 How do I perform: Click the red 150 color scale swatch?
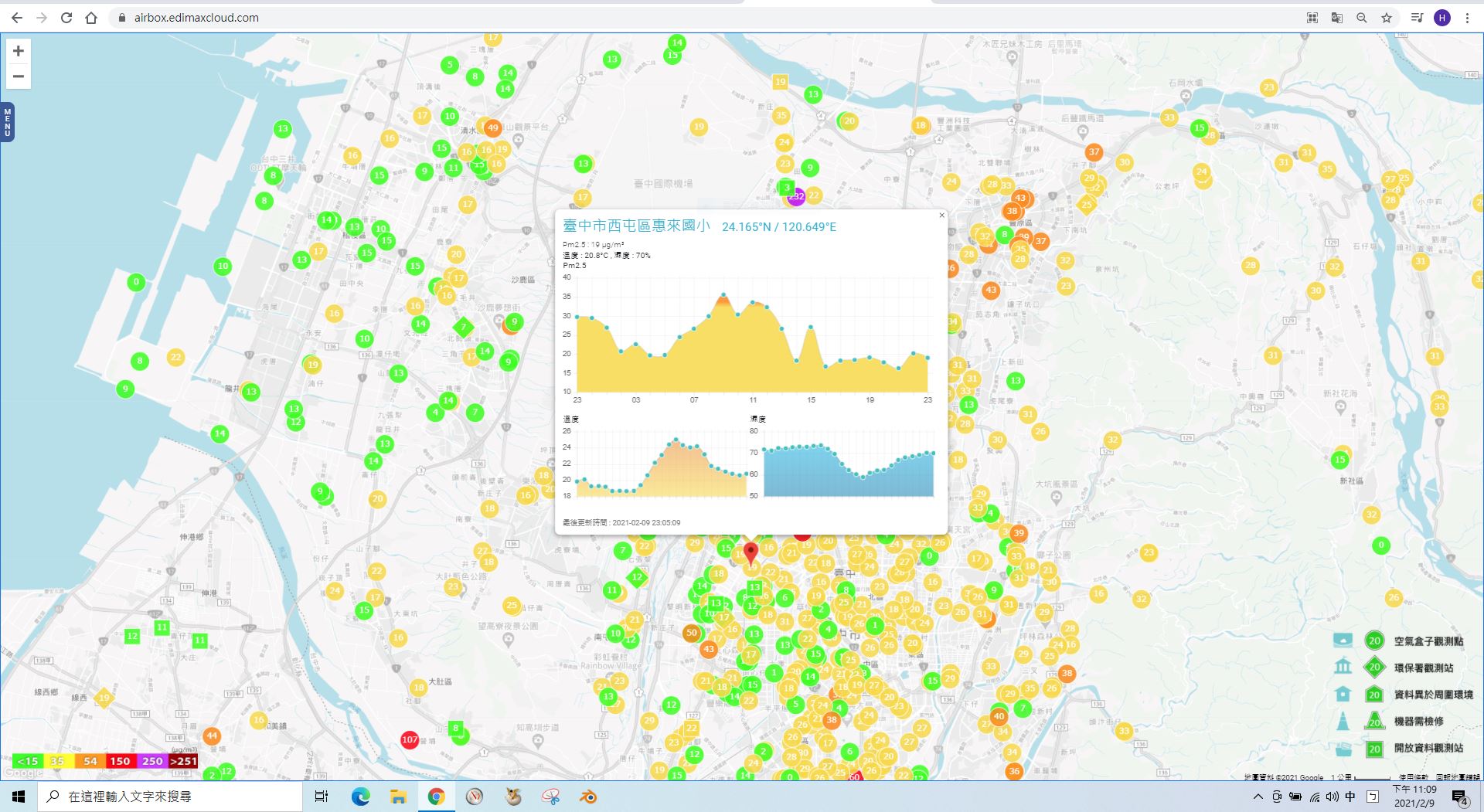pos(120,761)
